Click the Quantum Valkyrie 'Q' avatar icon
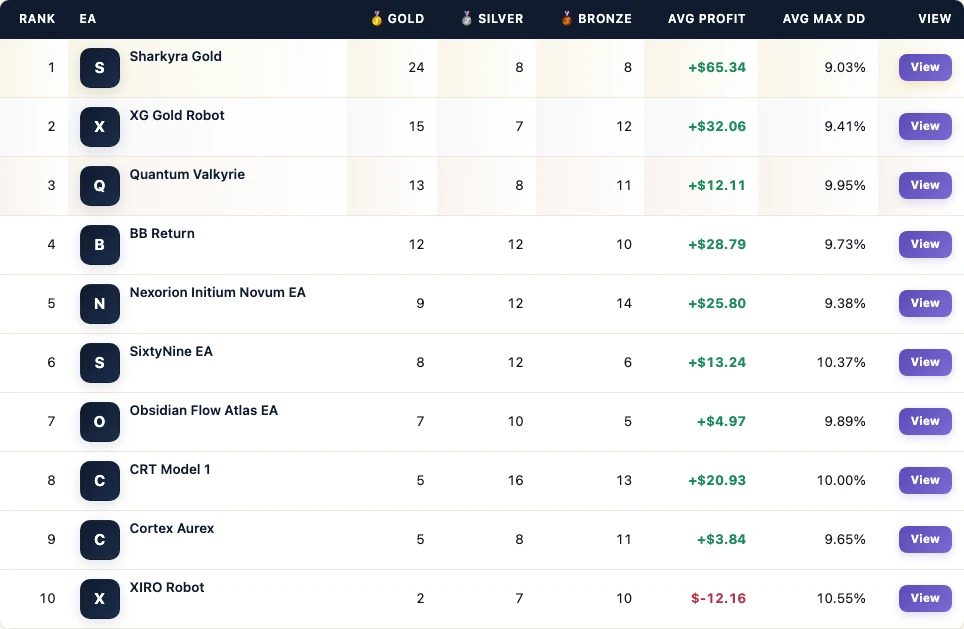Image resolution: width=964 pixels, height=629 pixels. [x=100, y=186]
